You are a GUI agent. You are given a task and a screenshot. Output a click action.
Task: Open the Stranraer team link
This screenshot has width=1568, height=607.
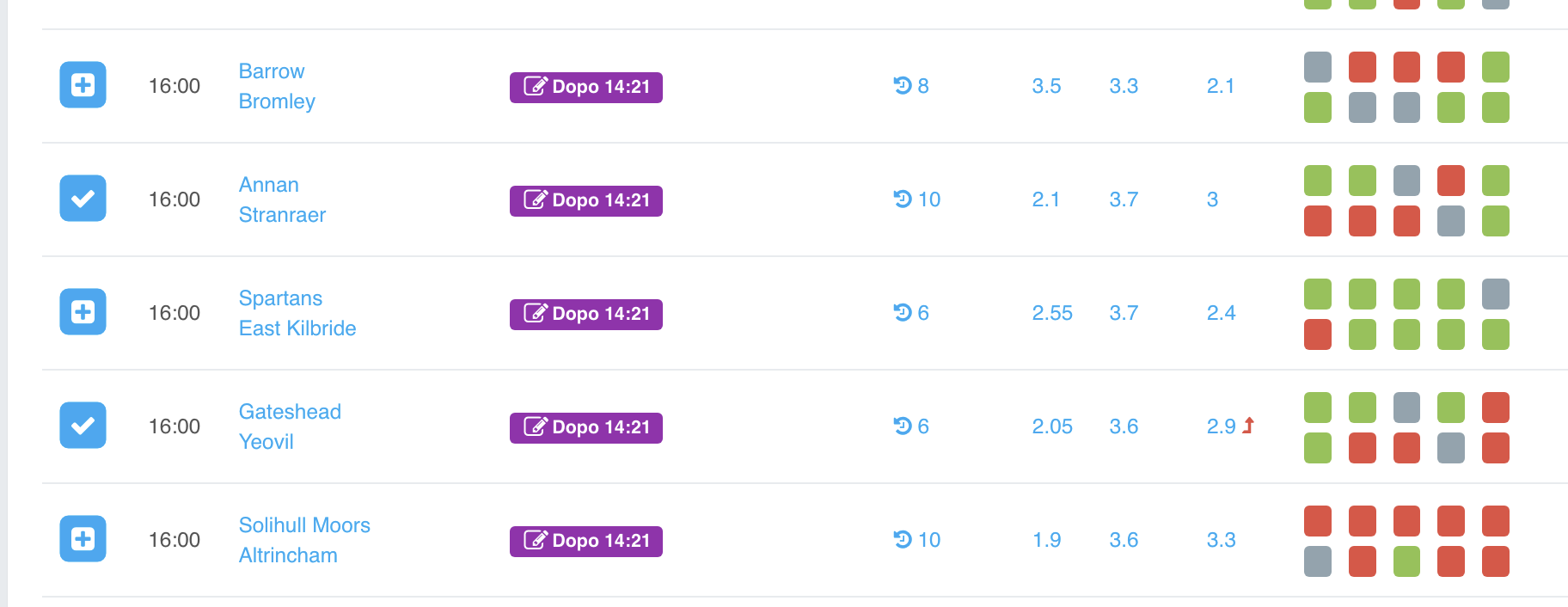[x=282, y=215]
